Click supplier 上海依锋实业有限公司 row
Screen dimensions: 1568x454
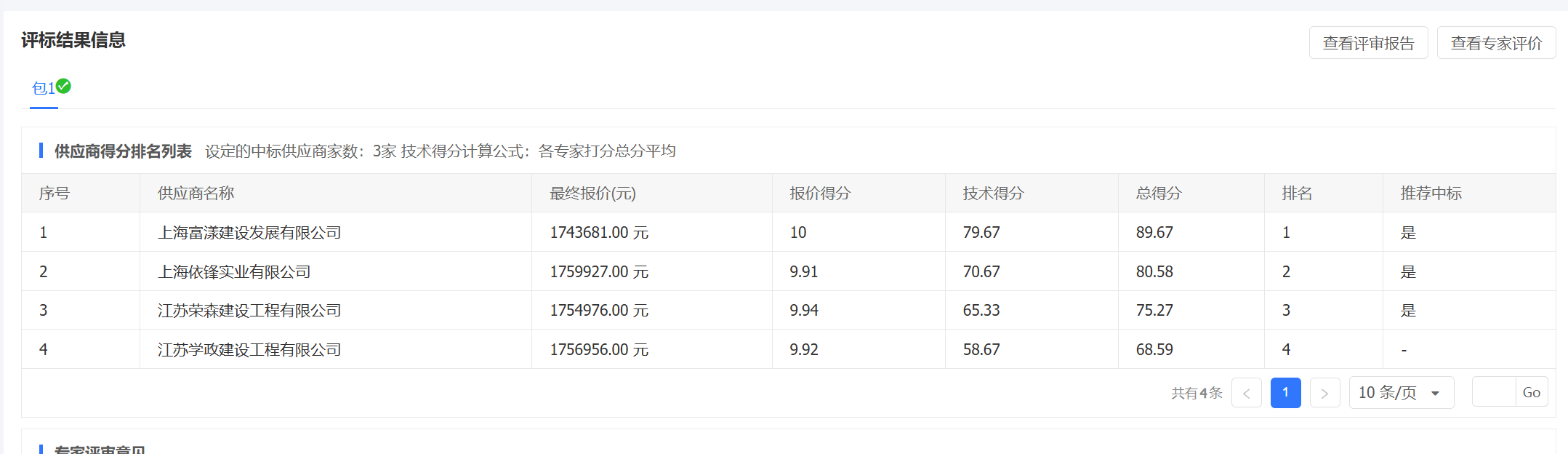[234, 272]
